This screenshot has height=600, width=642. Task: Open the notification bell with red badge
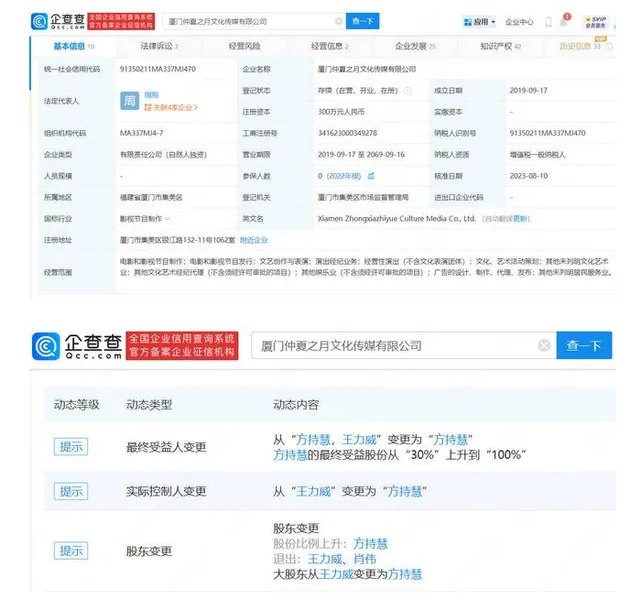[x=564, y=21]
